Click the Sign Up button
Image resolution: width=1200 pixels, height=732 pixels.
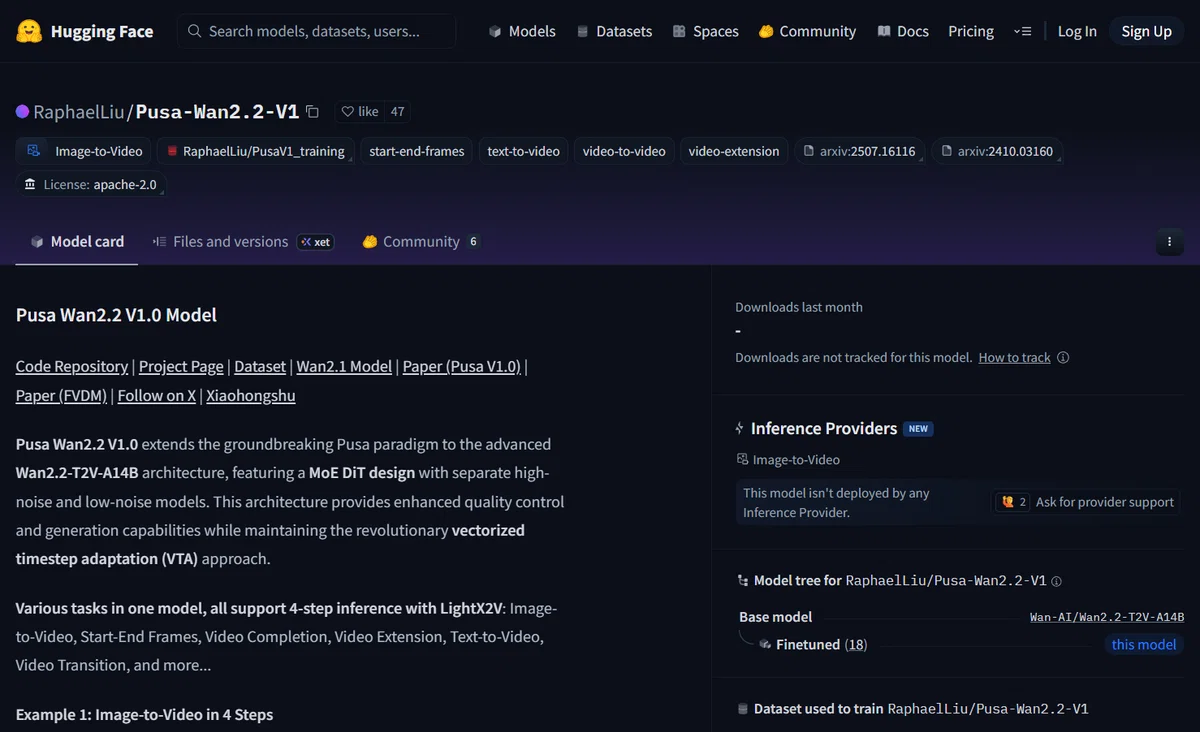[x=1146, y=31]
